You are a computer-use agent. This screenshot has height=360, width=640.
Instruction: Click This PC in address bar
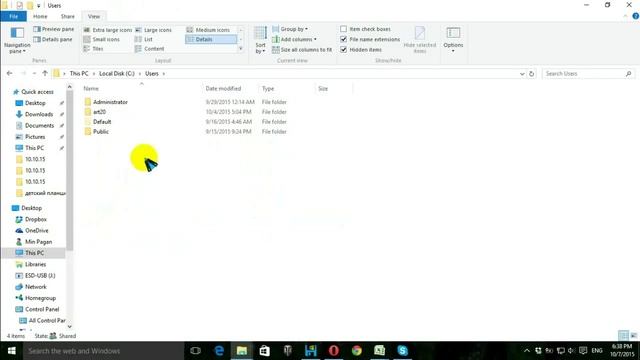(x=79, y=73)
